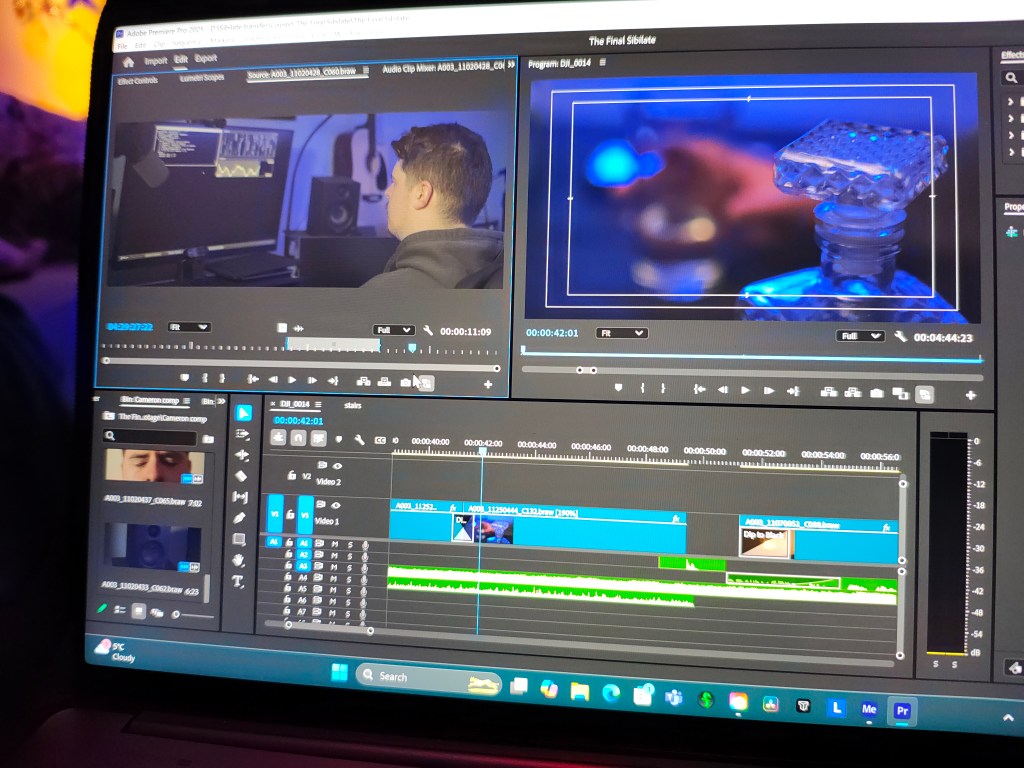The image size is (1024, 768).
Task: Open the Premiere Pro app in the taskbar
Action: 902,709
